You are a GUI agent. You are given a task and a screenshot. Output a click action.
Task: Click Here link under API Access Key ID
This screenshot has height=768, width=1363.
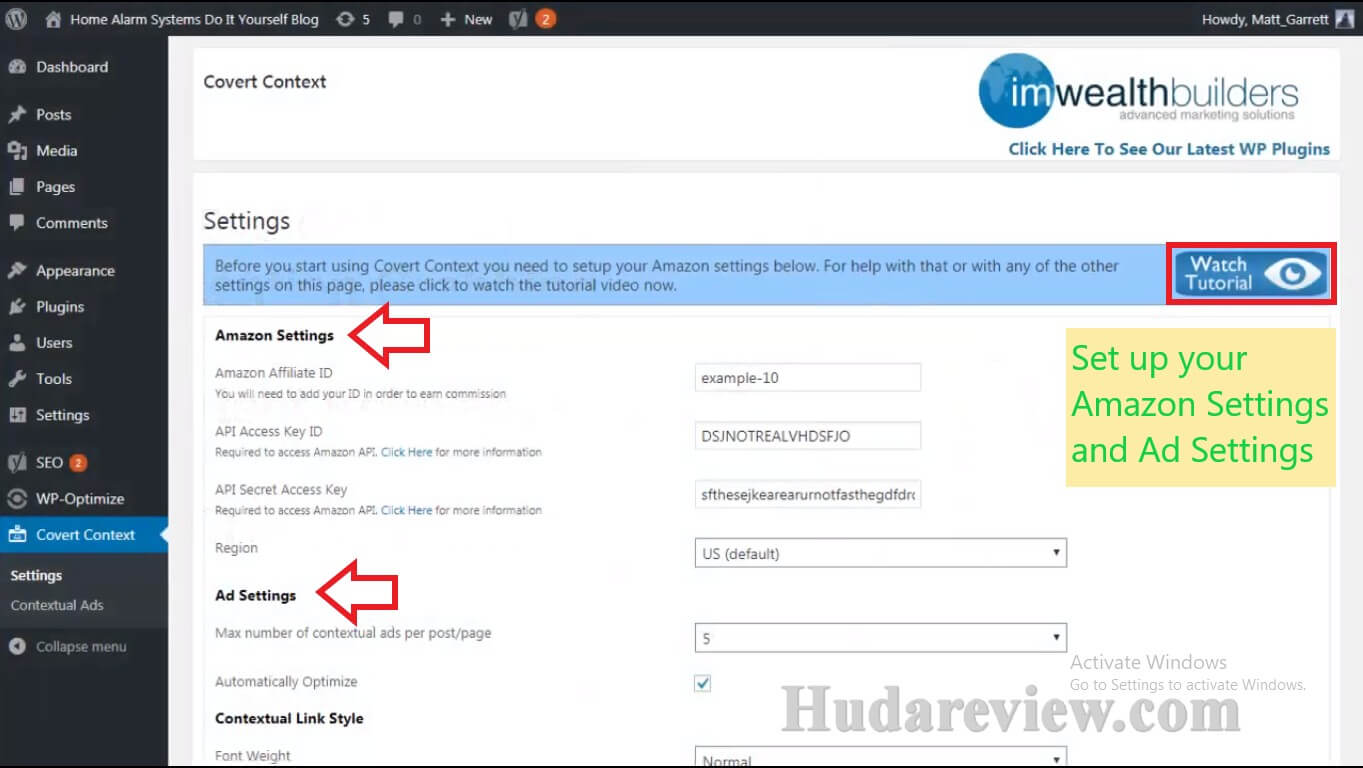[x=406, y=452]
